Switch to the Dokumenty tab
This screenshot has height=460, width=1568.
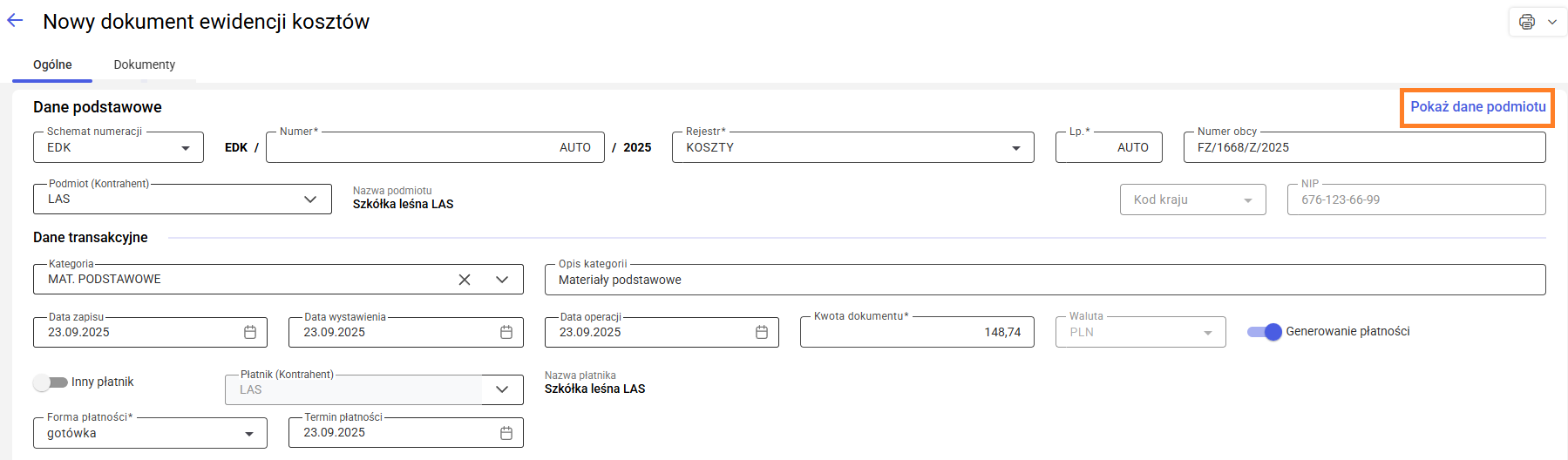click(x=145, y=64)
